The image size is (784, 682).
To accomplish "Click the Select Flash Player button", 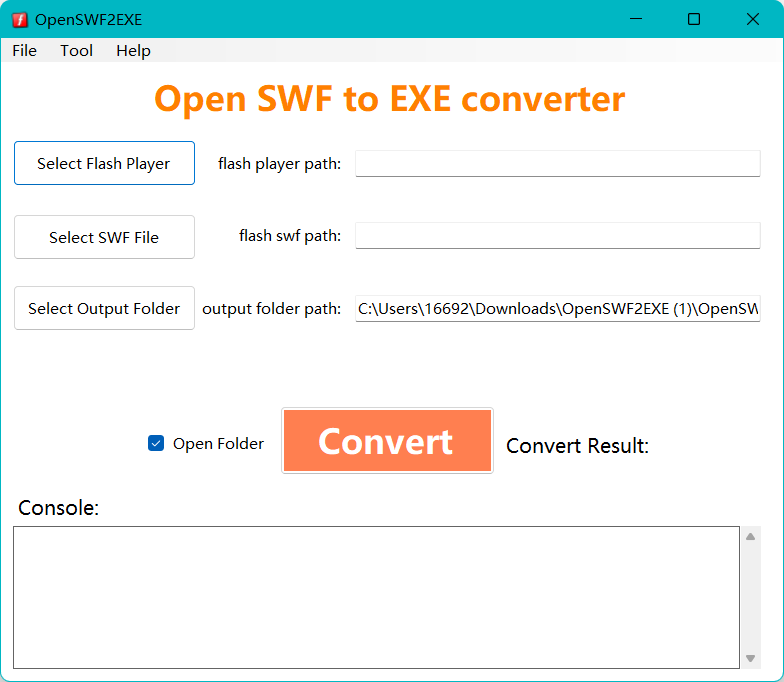I will click(x=104, y=163).
